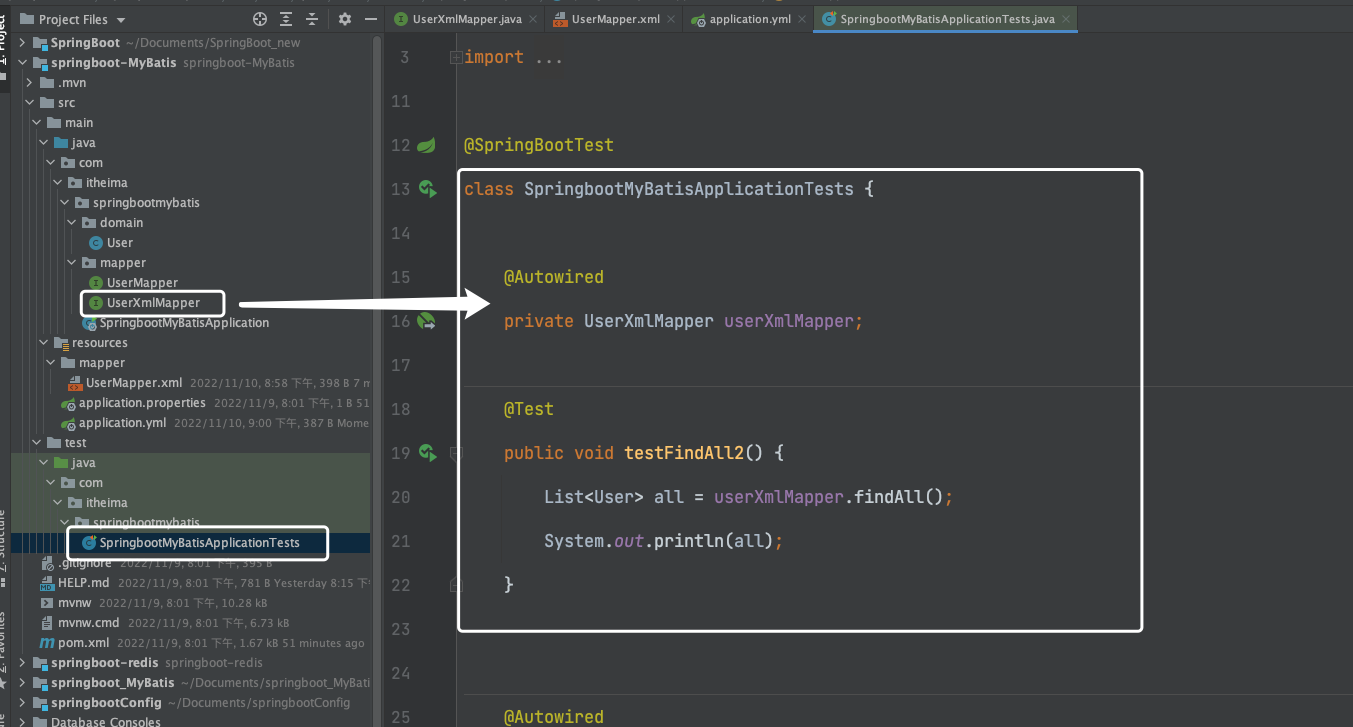
Task: Expand the springboot-redis module
Action: (x=23, y=663)
